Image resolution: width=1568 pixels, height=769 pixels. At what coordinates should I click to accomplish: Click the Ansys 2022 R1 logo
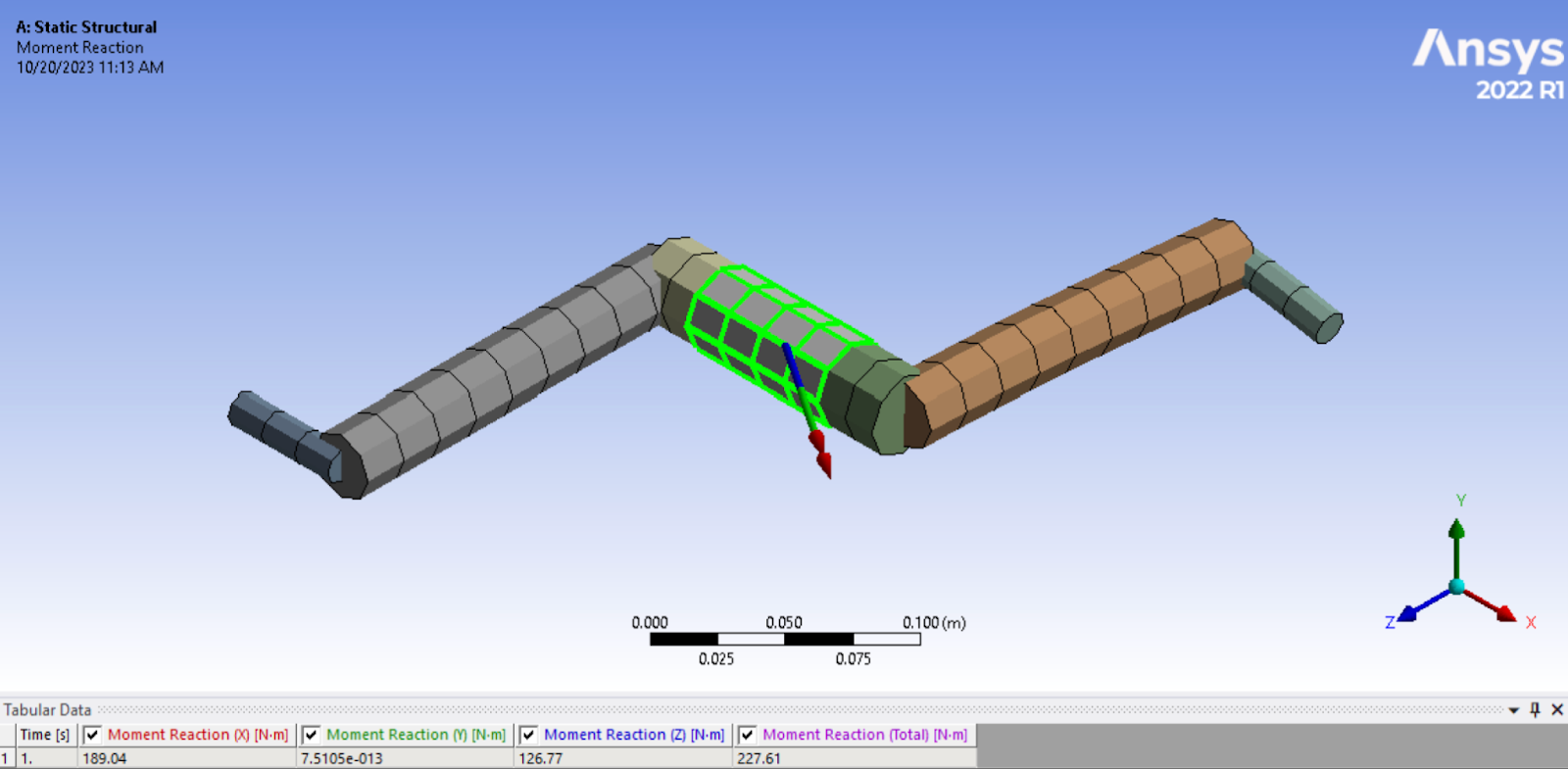(x=1488, y=64)
